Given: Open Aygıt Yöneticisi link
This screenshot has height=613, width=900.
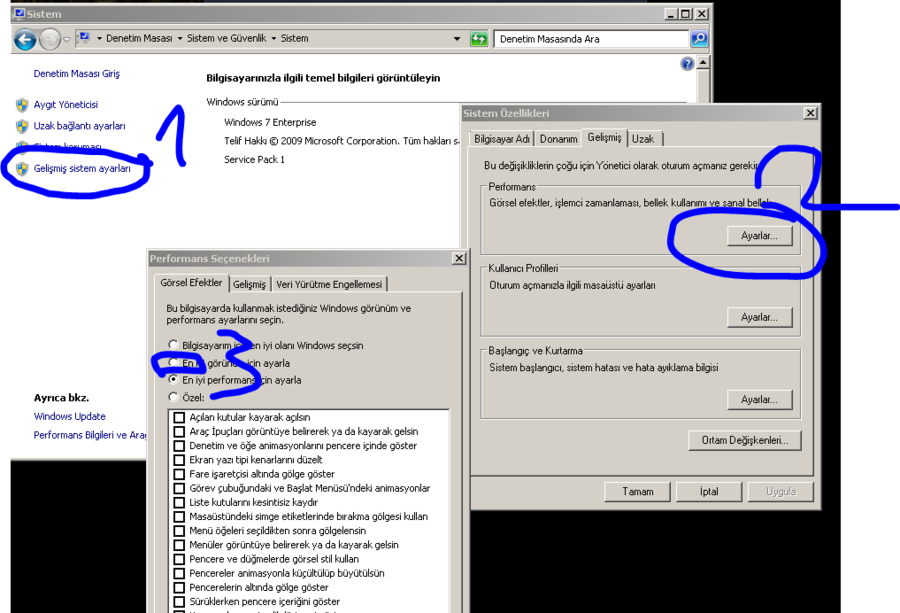Looking at the screenshot, I should 65,105.
